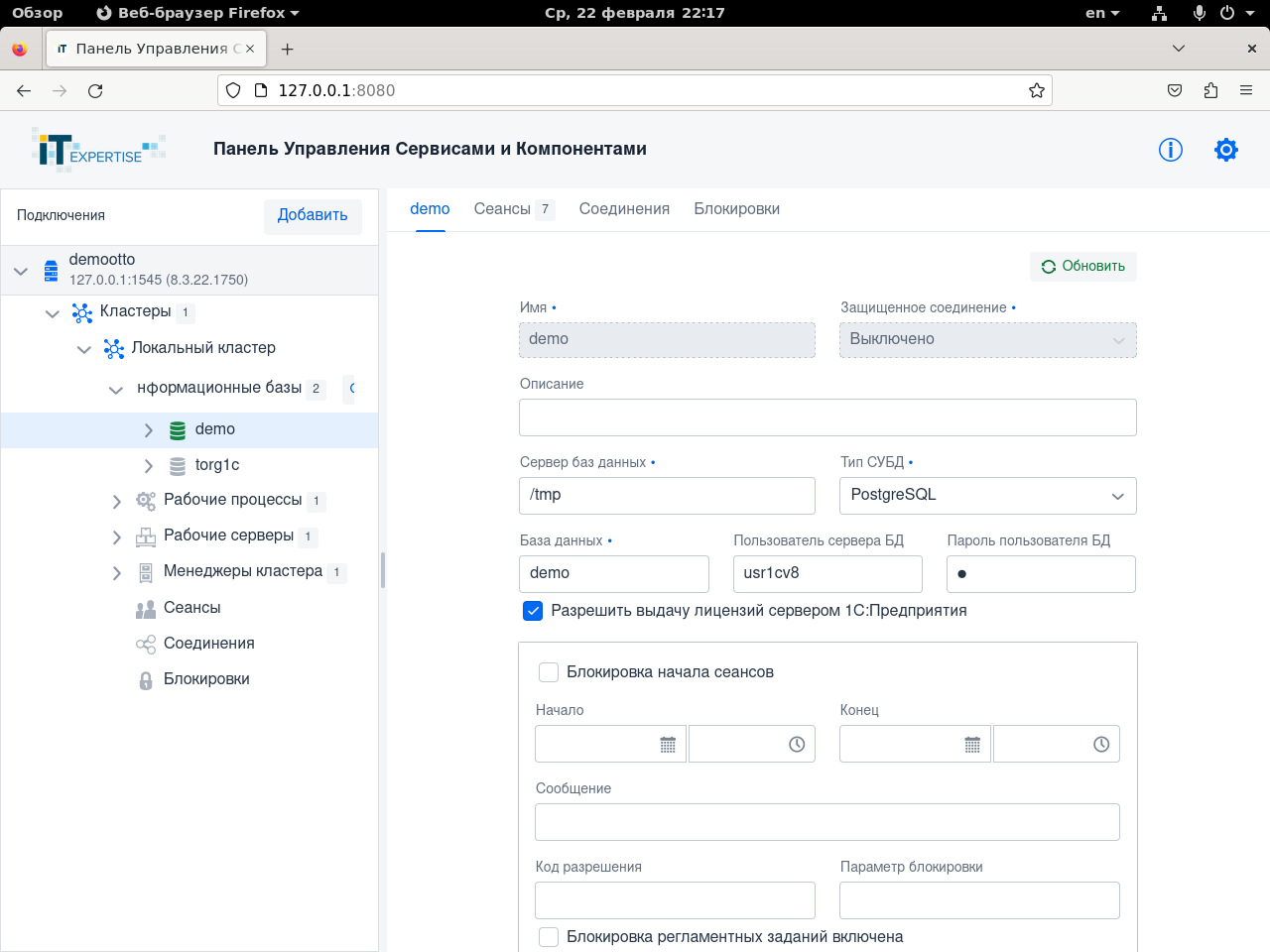Switch to the Сеансы tab
1270x952 pixels.
point(513,209)
